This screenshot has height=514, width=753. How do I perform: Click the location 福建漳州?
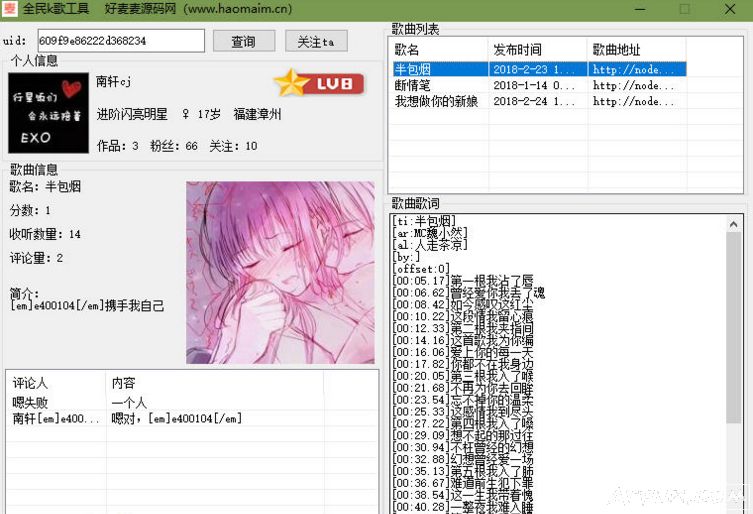pos(257,114)
